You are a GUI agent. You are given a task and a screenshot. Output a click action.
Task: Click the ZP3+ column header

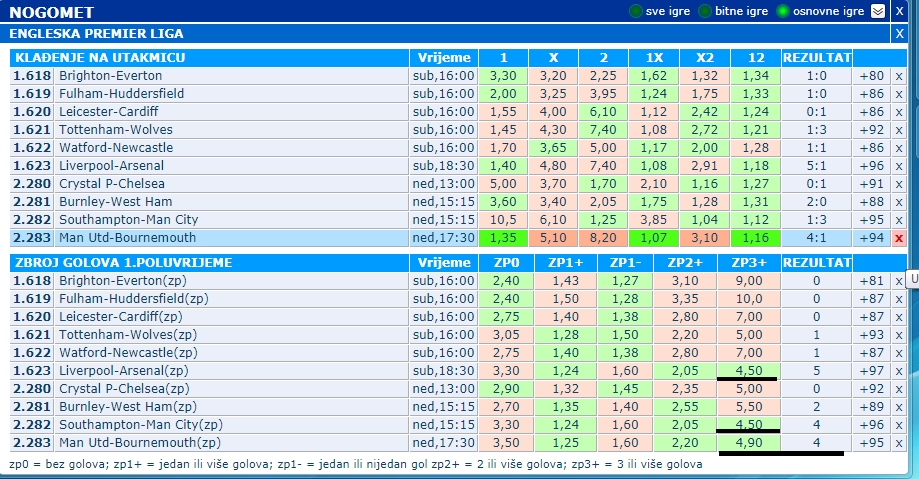(x=748, y=263)
